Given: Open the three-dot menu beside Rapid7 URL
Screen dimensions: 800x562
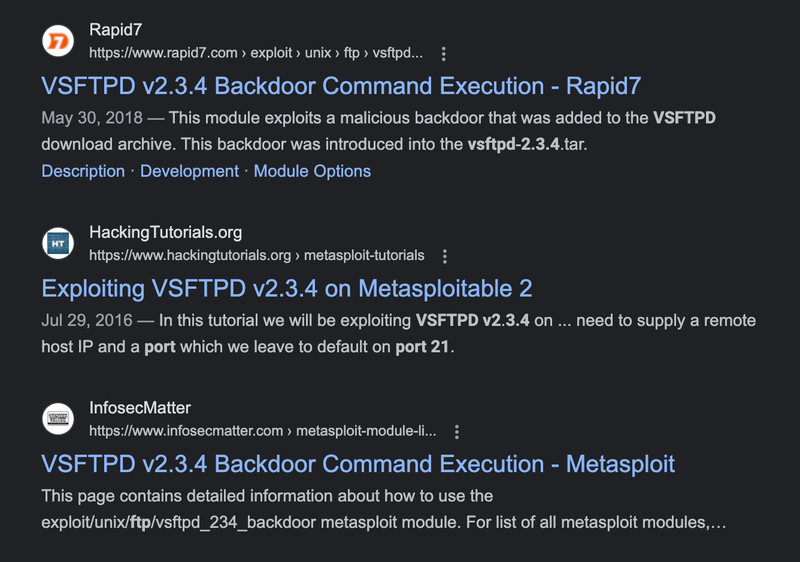Looking at the screenshot, I should (x=444, y=53).
